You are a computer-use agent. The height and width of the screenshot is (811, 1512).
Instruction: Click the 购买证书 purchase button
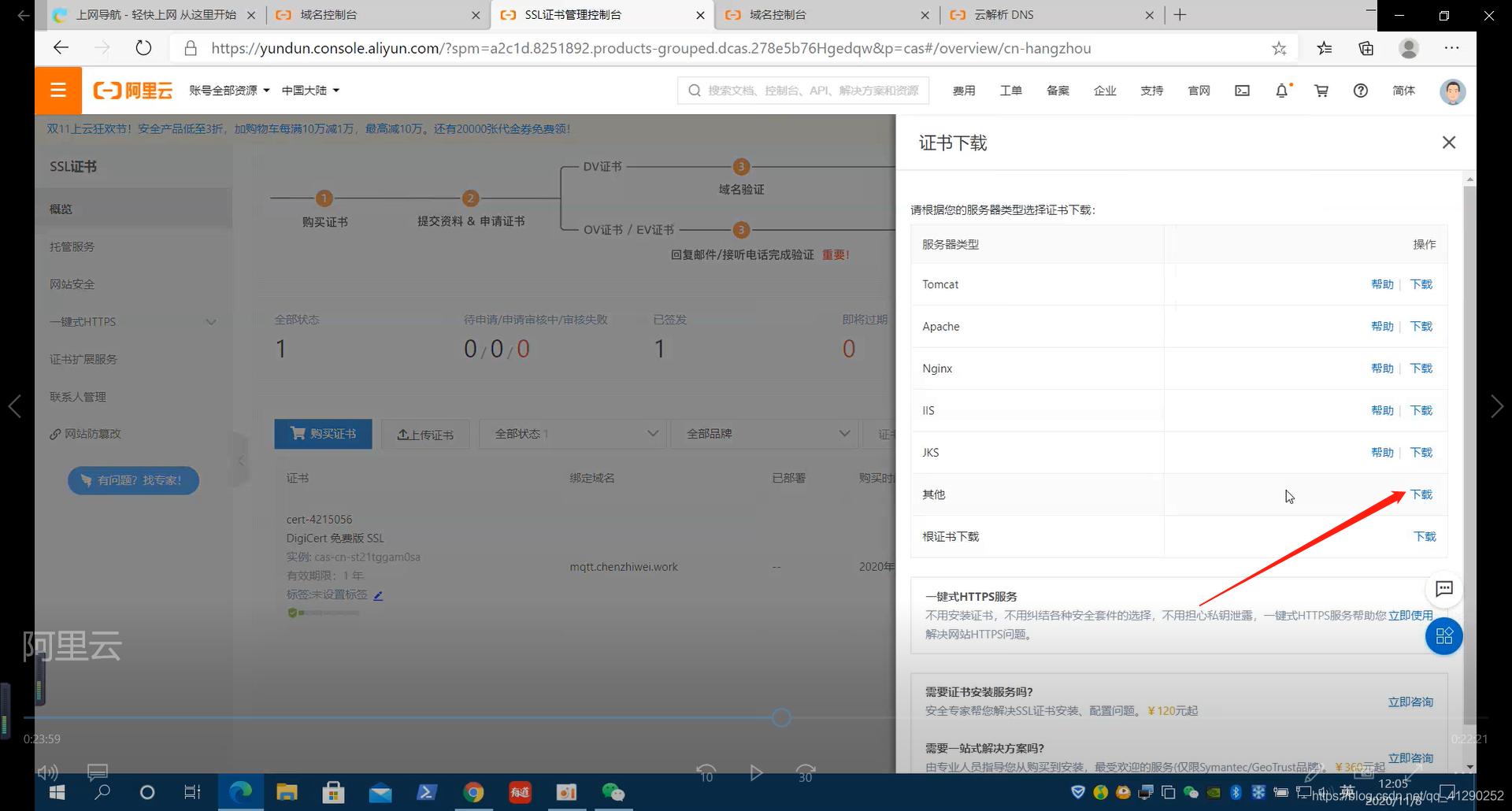coord(323,434)
